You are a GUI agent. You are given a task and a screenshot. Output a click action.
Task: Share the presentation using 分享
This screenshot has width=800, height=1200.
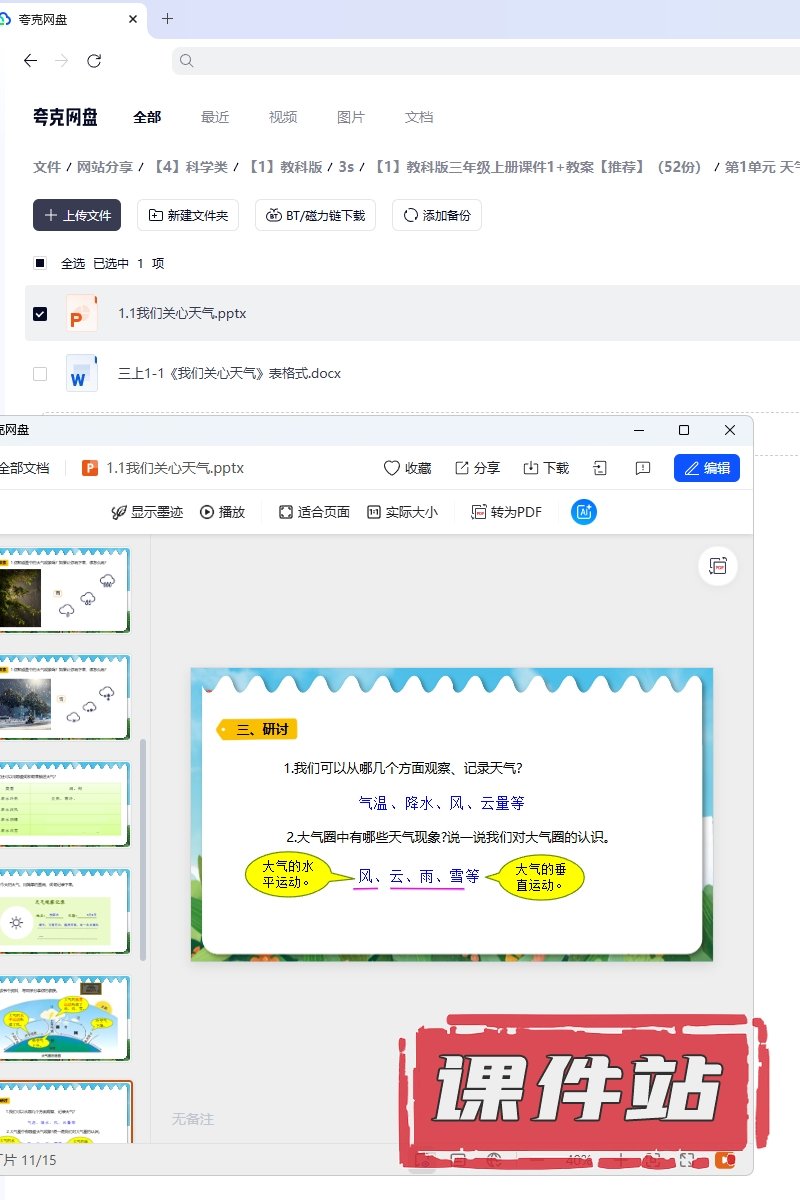click(x=477, y=468)
